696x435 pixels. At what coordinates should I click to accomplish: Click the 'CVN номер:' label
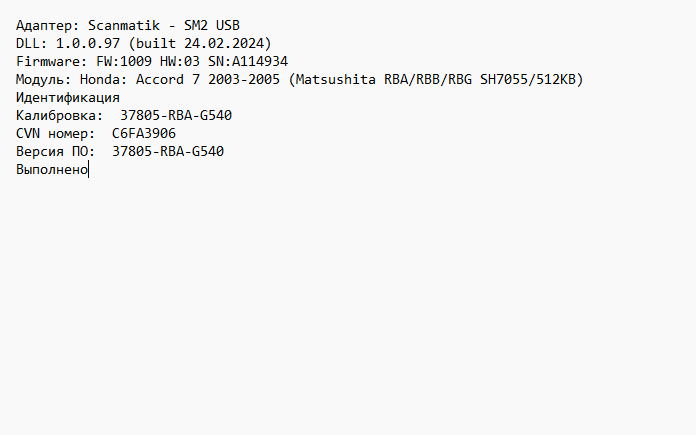(56, 133)
